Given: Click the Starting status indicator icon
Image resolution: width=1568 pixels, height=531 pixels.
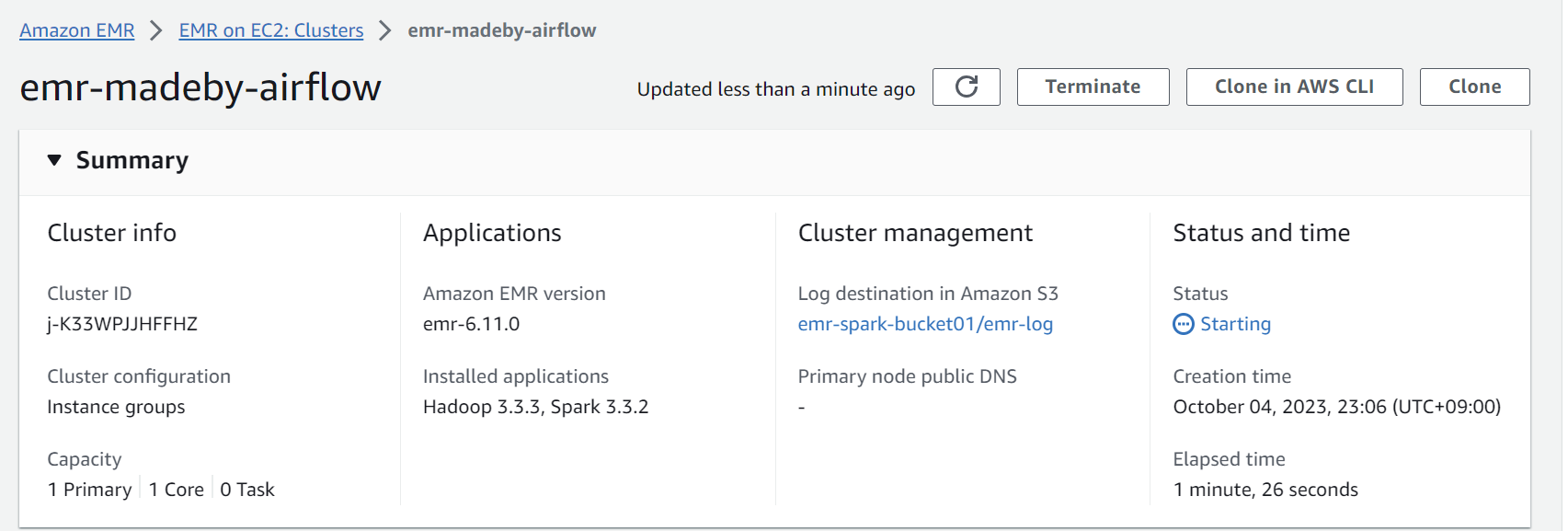Looking at the screenshot, I should (1184, 324).
